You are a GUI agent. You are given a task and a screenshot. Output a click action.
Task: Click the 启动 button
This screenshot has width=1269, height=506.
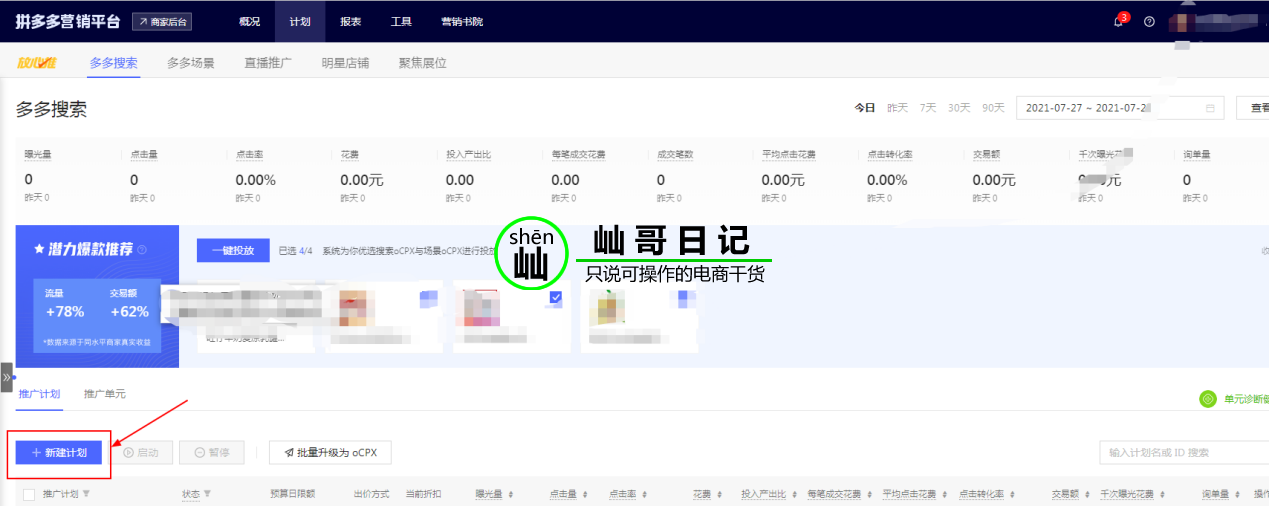click(x=141, y=453)
